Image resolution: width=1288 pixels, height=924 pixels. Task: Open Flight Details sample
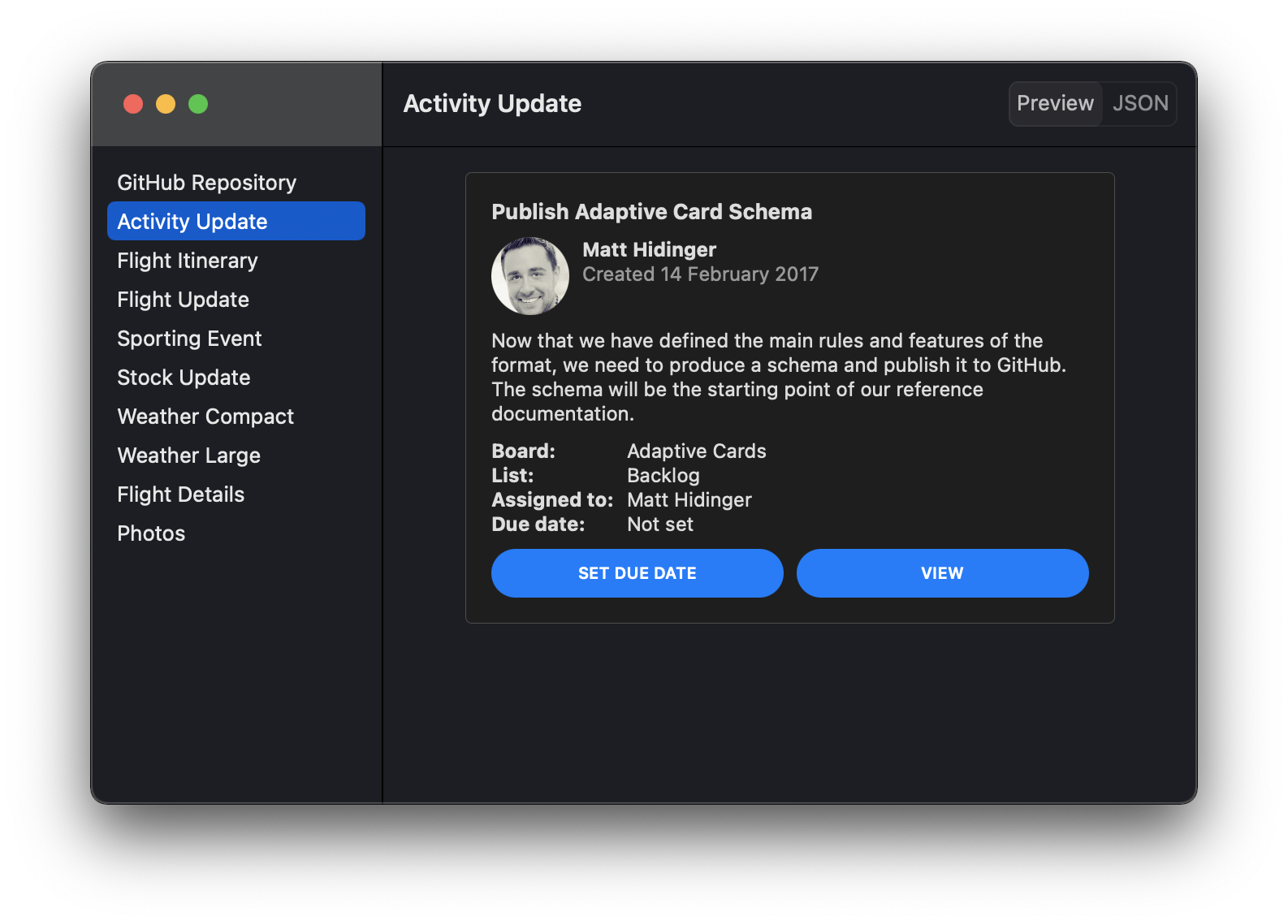click(236, 494)
